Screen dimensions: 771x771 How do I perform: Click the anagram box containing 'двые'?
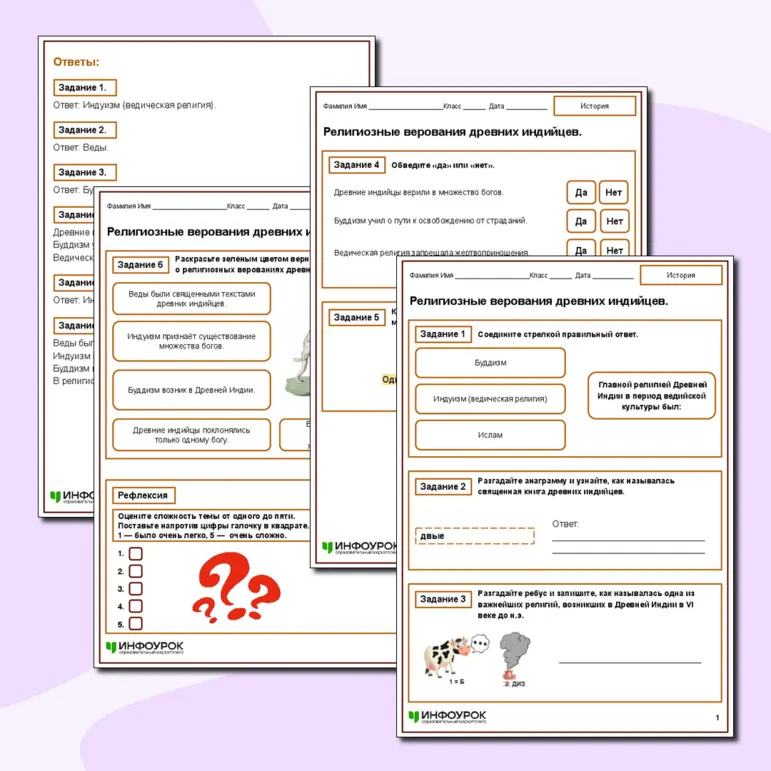pos(475,536)
